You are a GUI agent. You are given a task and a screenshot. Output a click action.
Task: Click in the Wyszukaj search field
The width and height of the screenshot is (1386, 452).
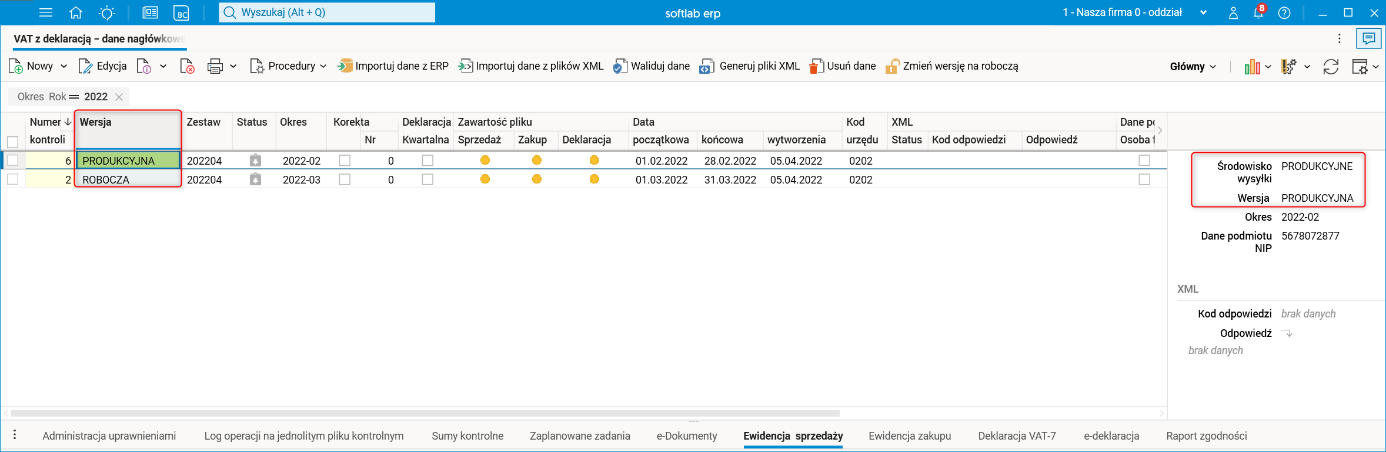point(327,13)
